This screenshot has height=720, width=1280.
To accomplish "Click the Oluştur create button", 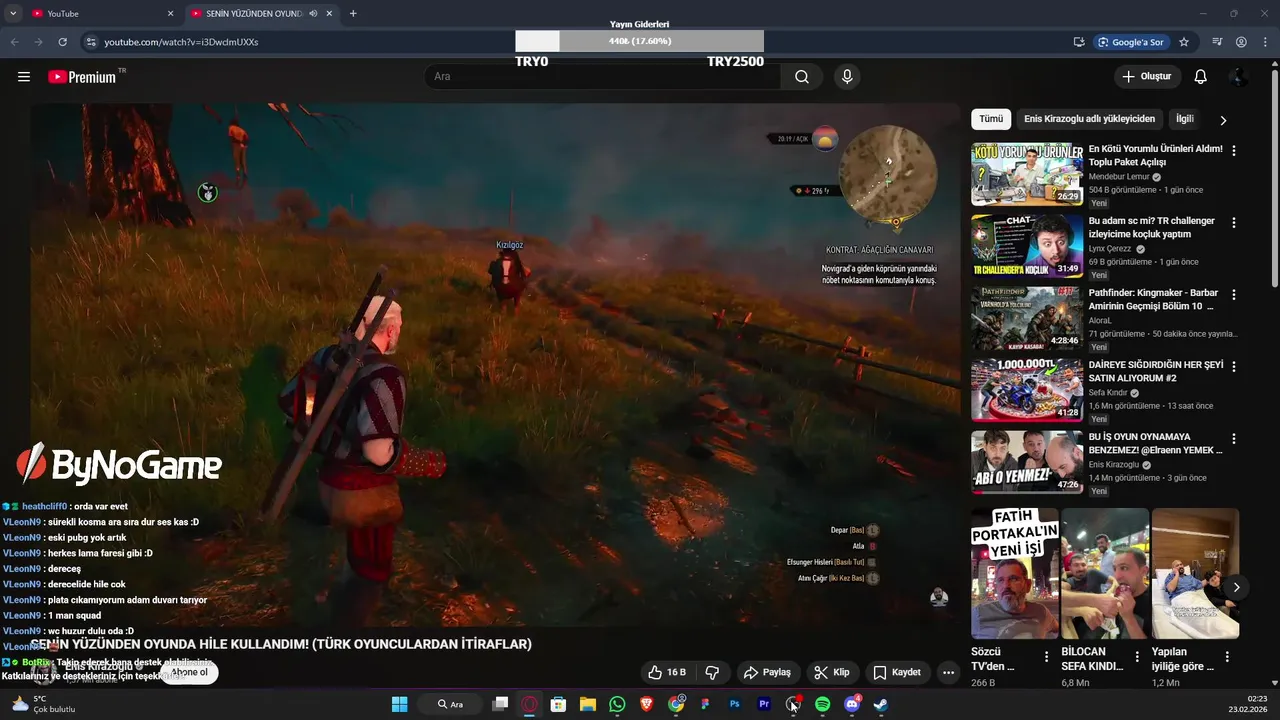I will tap(1148, 77).
